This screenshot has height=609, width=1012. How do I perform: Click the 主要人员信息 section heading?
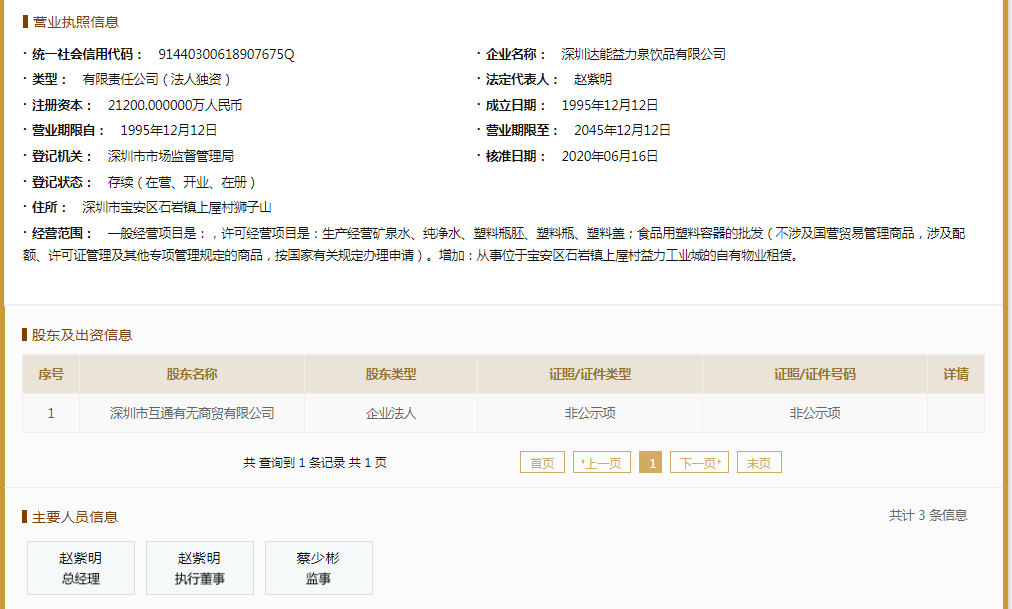pyautogui.click(x=76, y=517)
